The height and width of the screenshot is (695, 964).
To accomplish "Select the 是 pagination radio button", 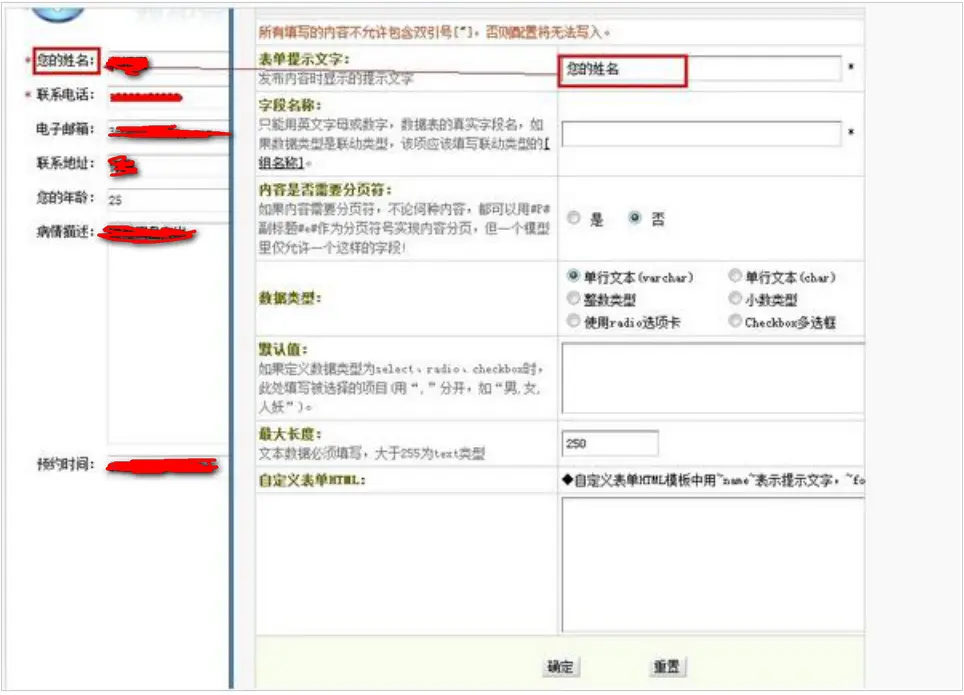I will [574, 218].
